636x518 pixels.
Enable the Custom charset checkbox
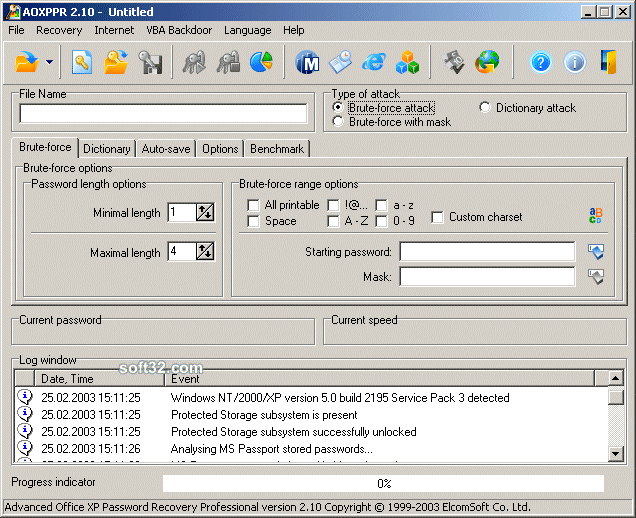(x=437, y=217)
